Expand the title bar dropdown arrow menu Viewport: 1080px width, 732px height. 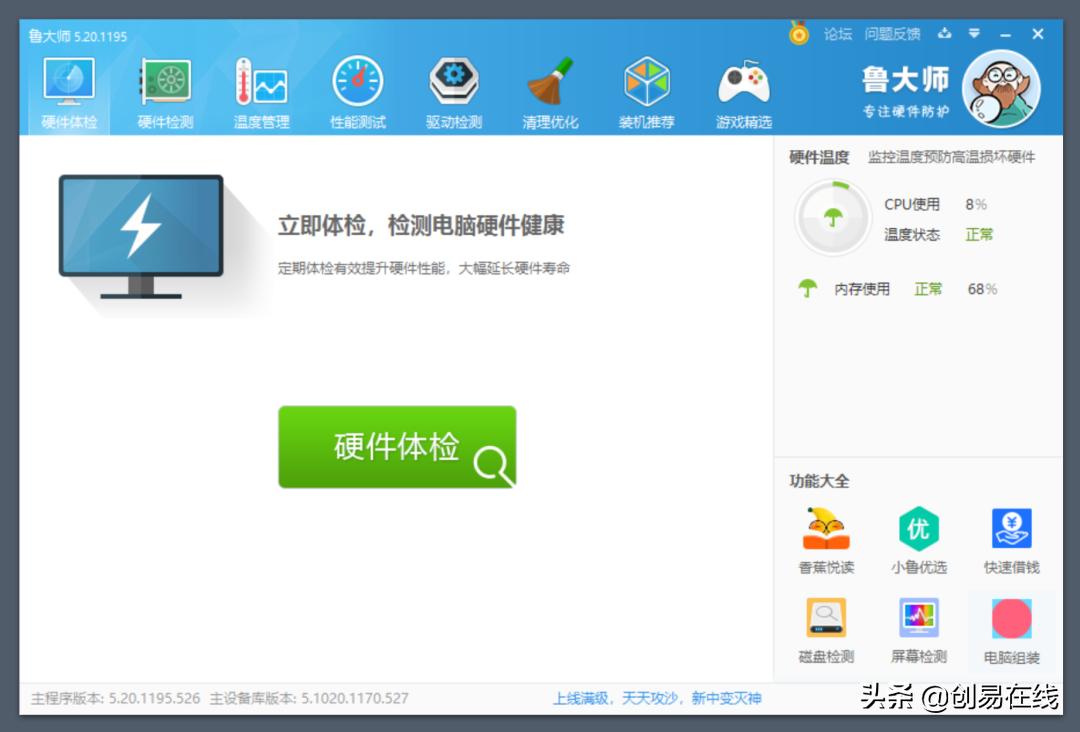pyautogui.click(x=974, y=33)
